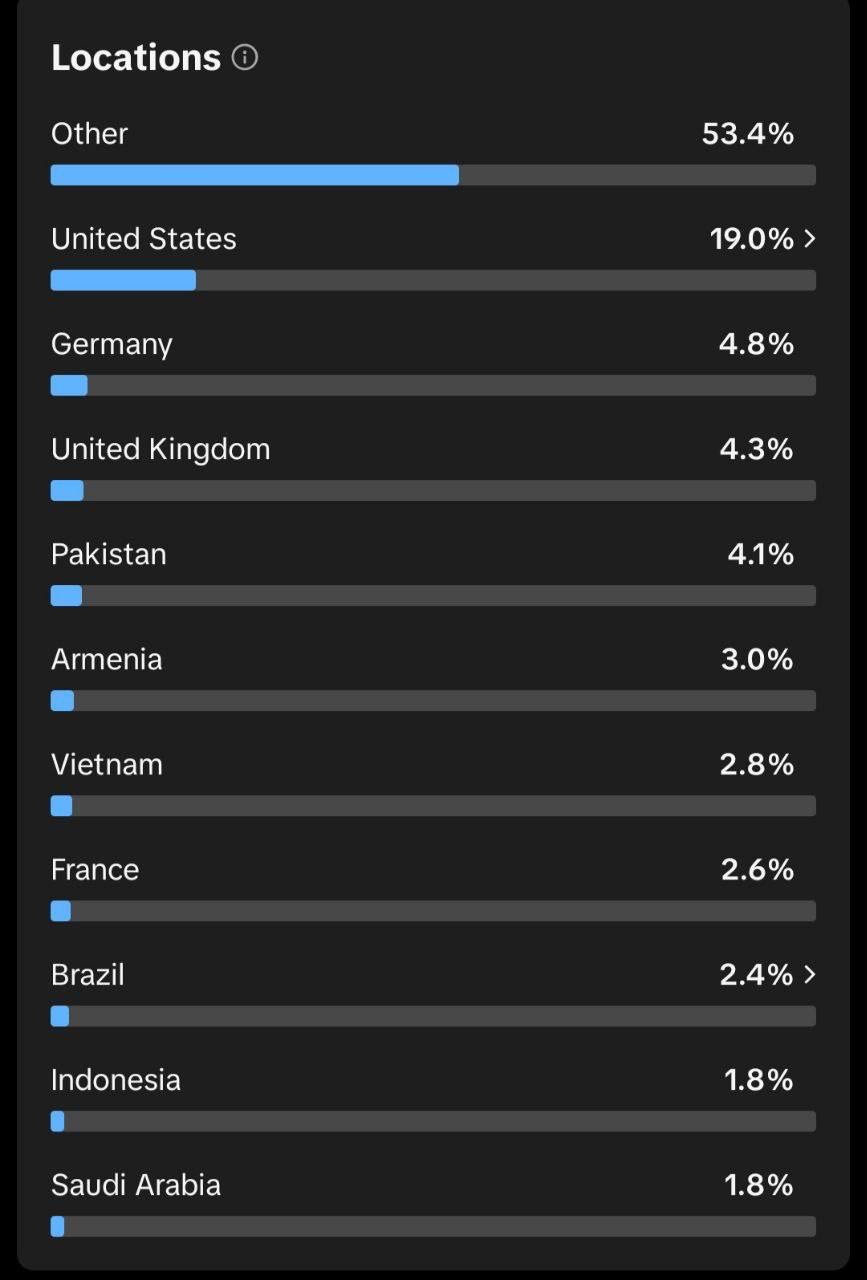Image resolution: width=867 pixels, height=1280 pixels.
Task: Tap the info icon next to Locations
Action: pos(245,57)
